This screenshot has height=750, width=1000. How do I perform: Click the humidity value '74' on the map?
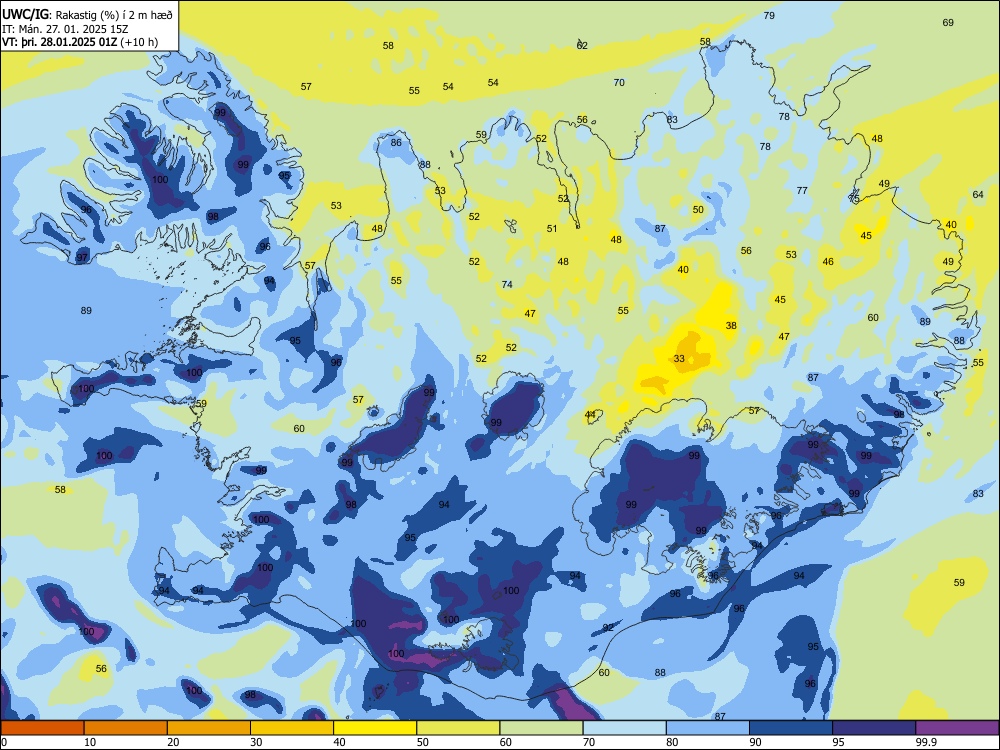point(507,284)
